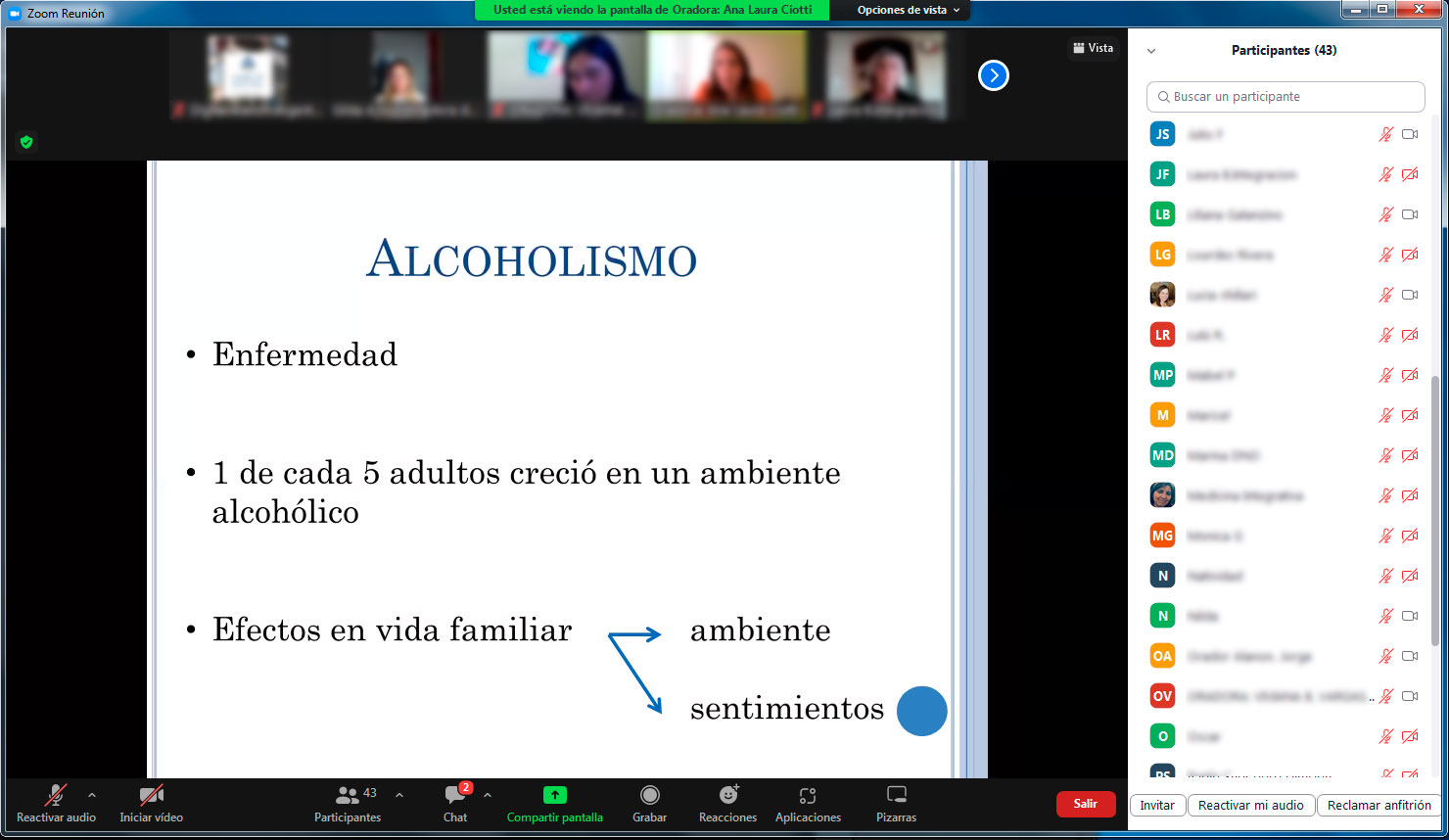The width and height of the screenshot is (1449, 840).
Task: Click the Buscar un participante search field
Action: tap(1285, 97)
